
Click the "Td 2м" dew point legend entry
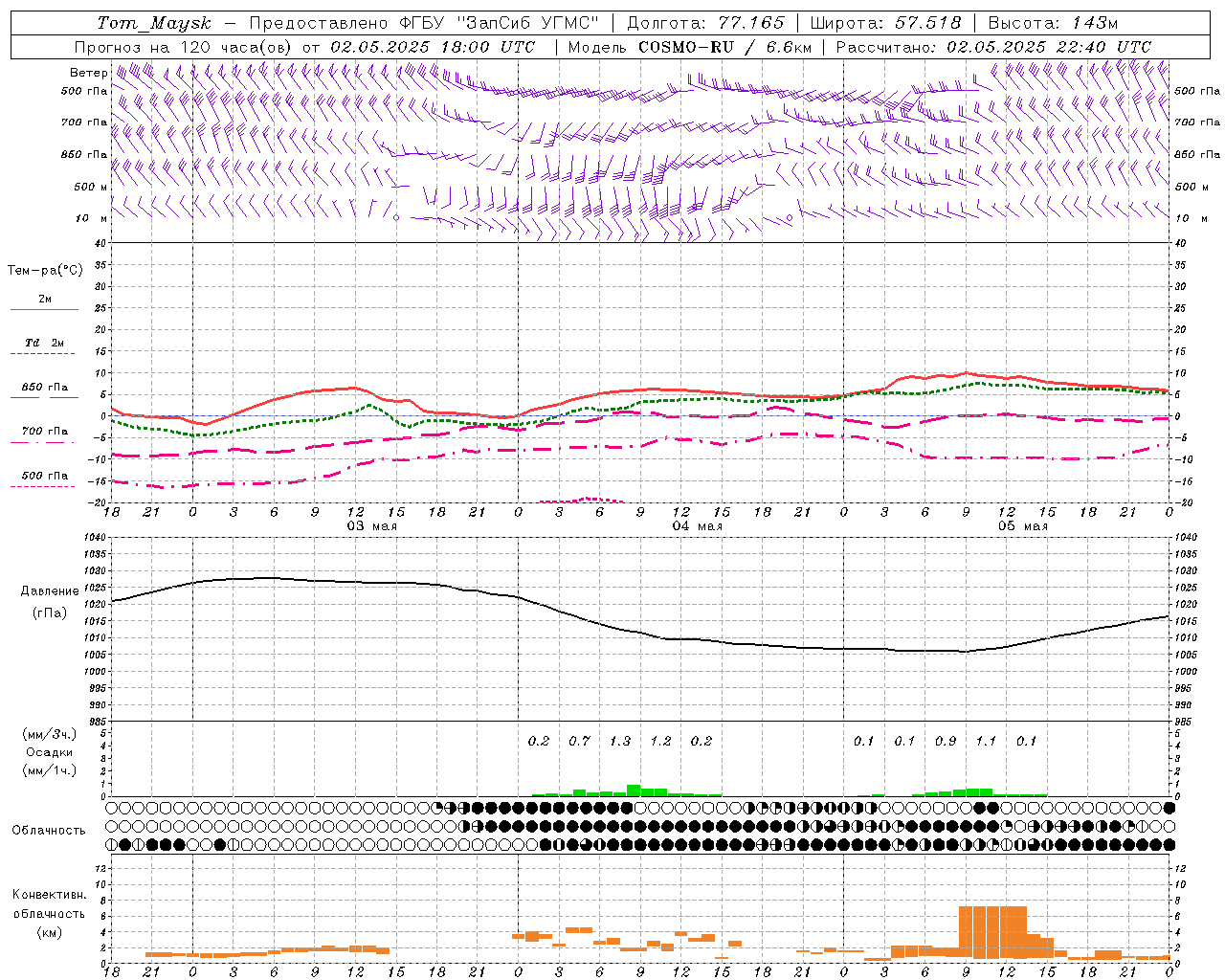[x=45, y=343]
